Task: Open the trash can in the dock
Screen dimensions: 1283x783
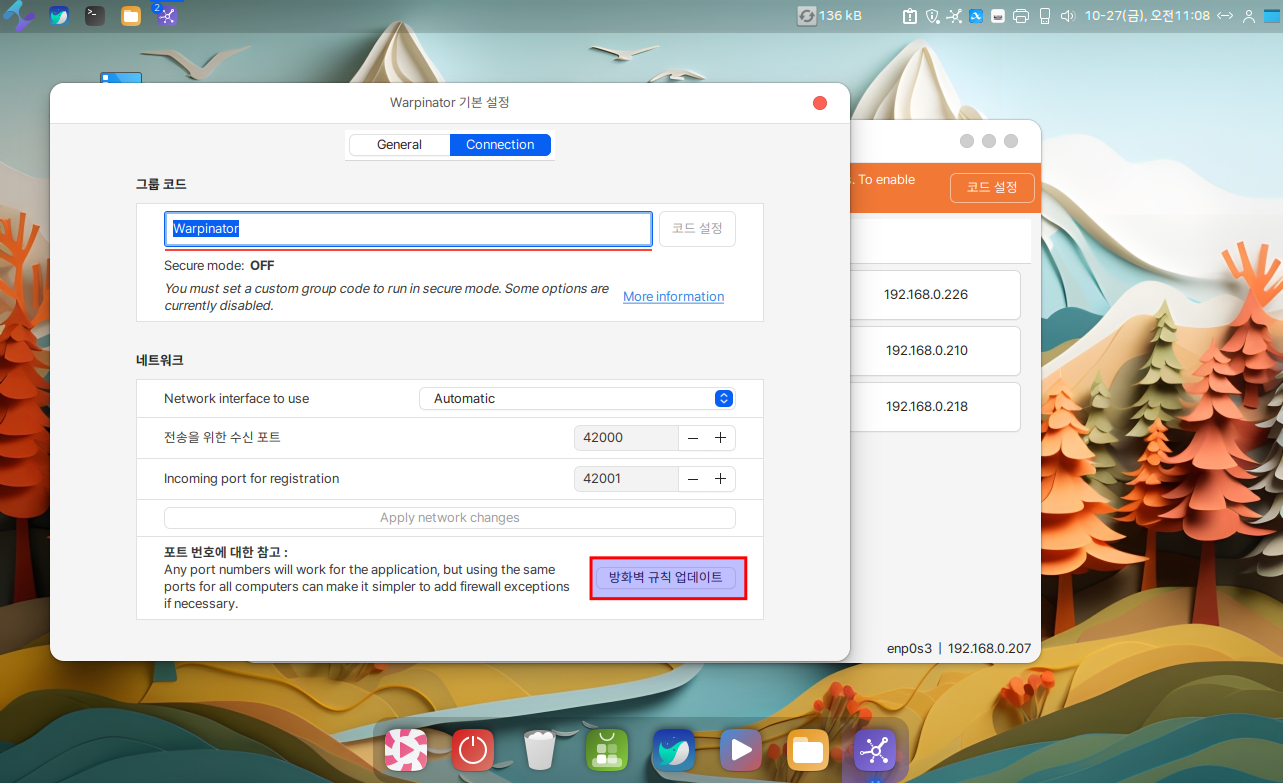Action: [x=539, y=750]
